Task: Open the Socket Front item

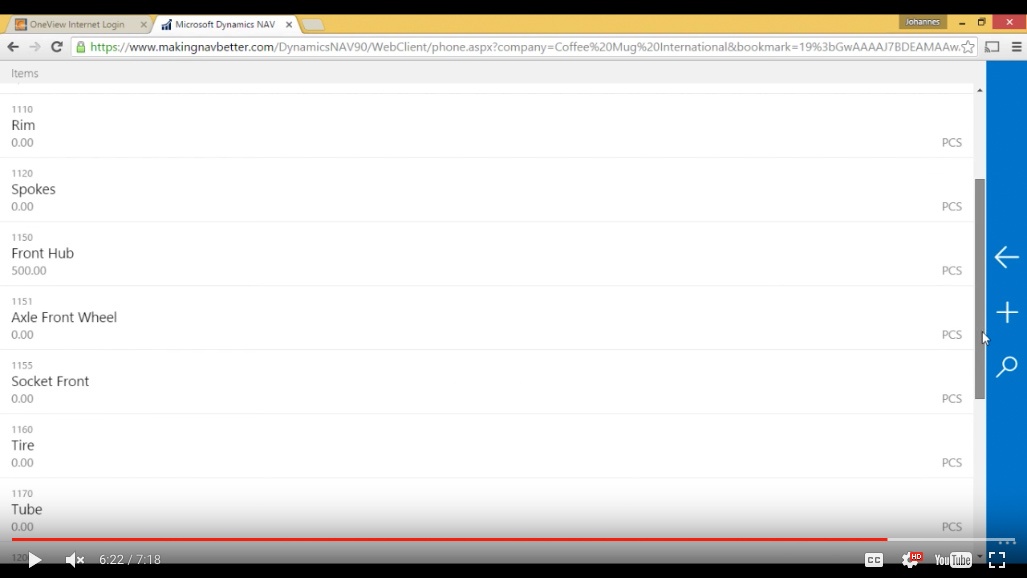Action: point(487,382)
